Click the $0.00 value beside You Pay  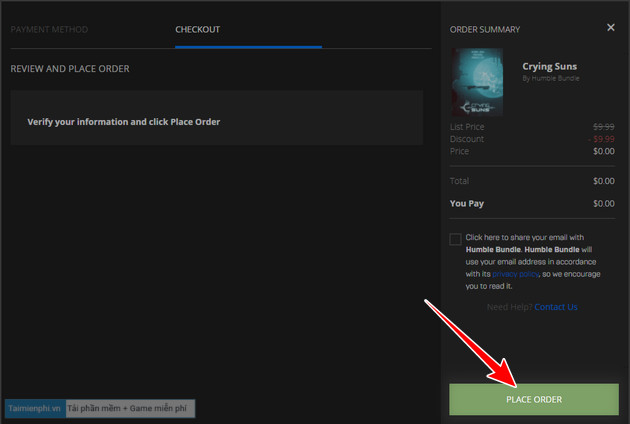(x=603, y=203)
